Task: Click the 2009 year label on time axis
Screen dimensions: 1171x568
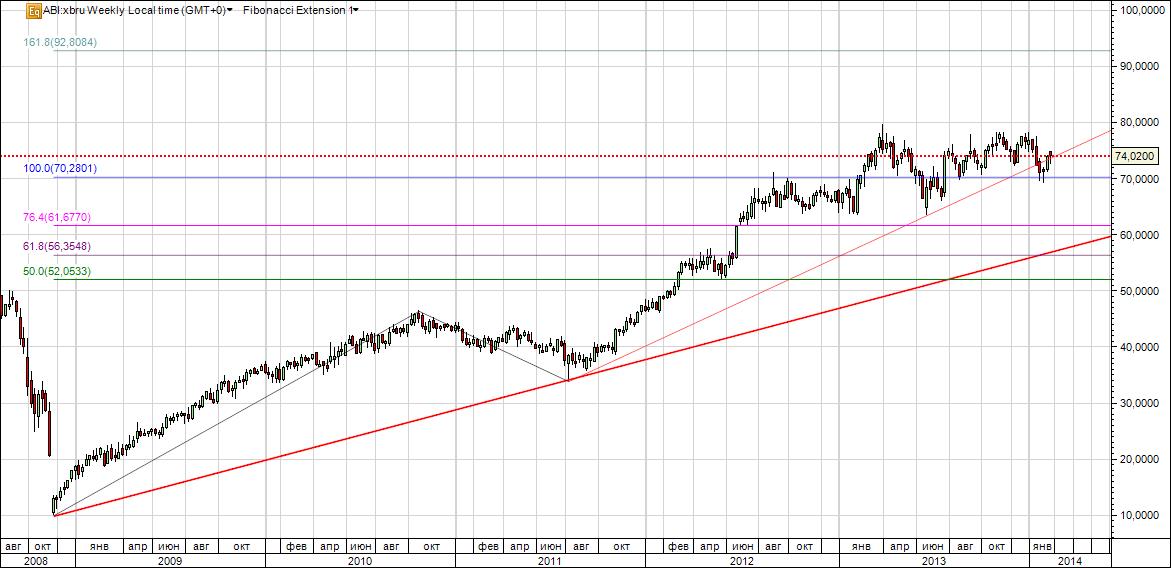Action: 170,560
